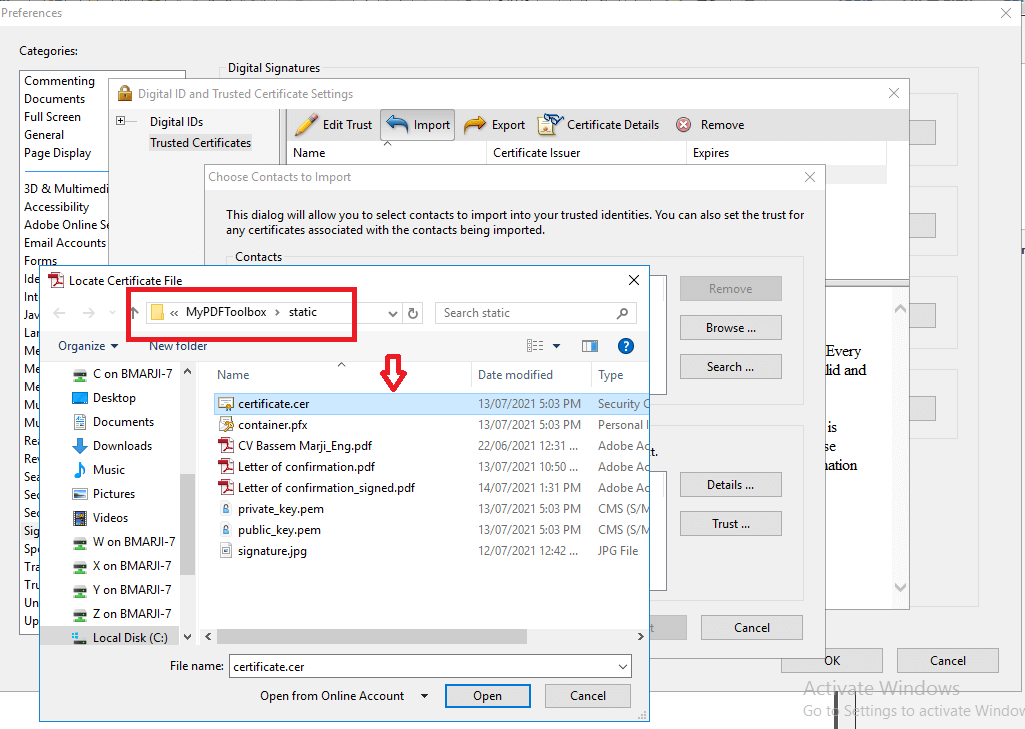Open Certificate Details via its toolbar icon
Viewport: 1025px width, 729px height.
click(x=550, y=124)
